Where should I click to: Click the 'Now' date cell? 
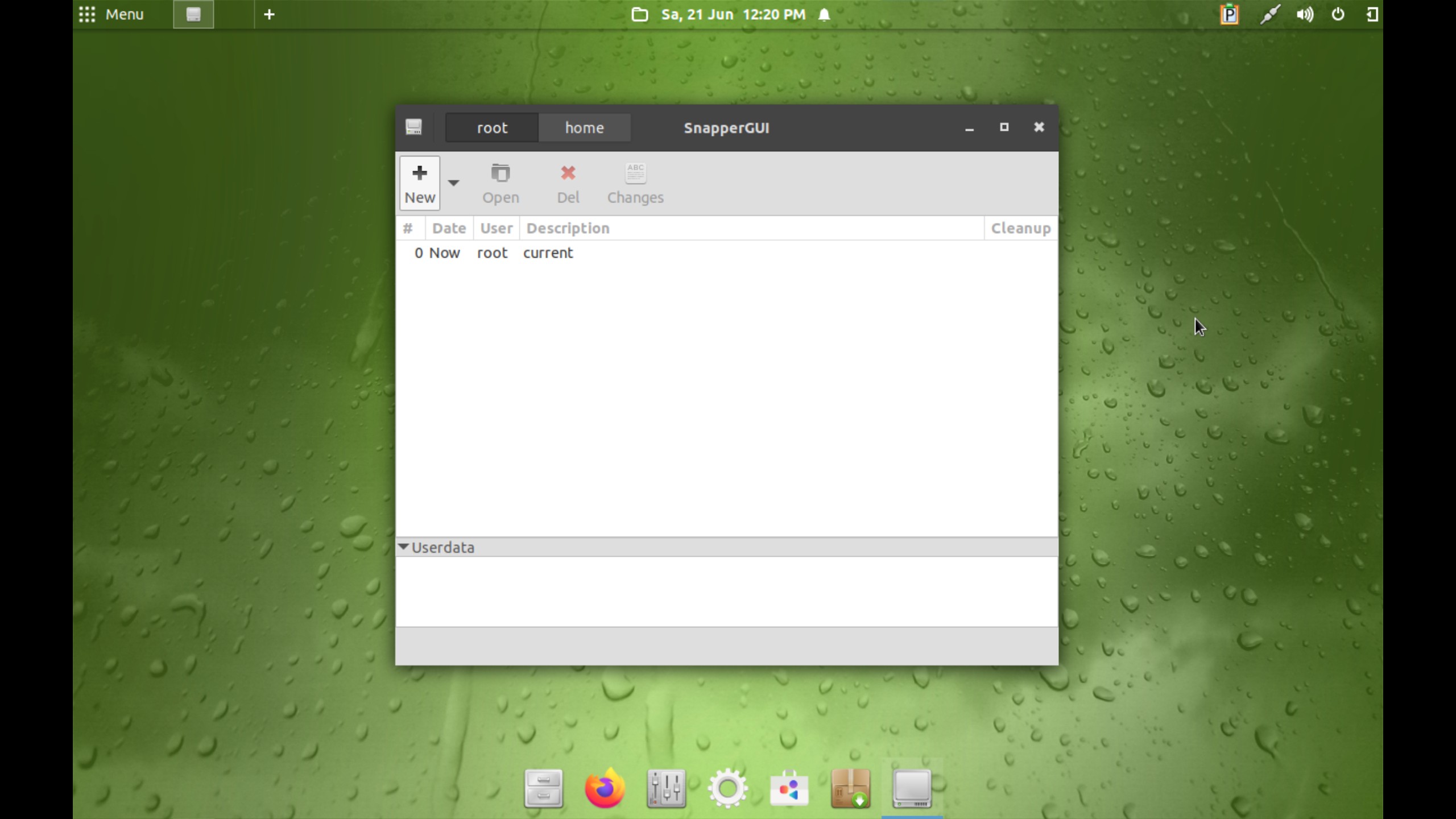[x=444, y=253]
